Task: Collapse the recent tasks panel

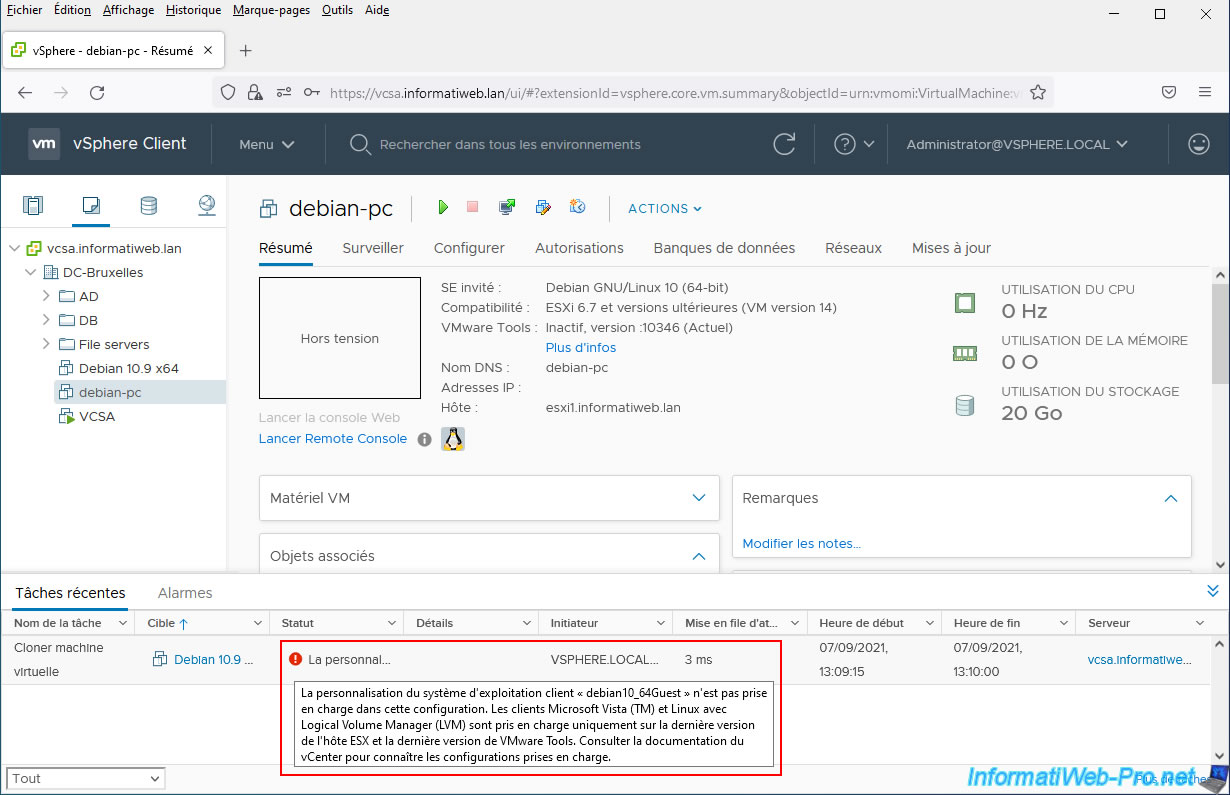Action: 1213,591
